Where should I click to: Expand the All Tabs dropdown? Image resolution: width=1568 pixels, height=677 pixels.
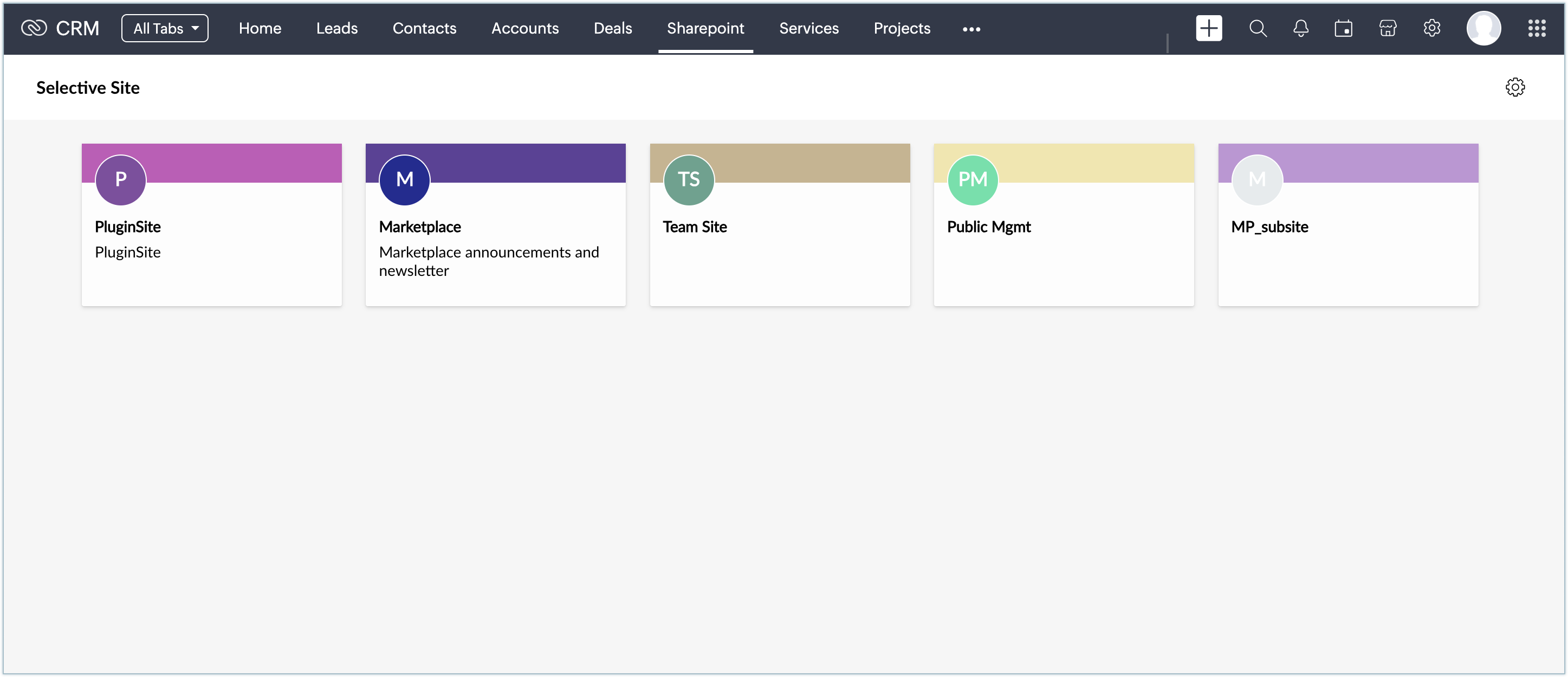point(165,28)
